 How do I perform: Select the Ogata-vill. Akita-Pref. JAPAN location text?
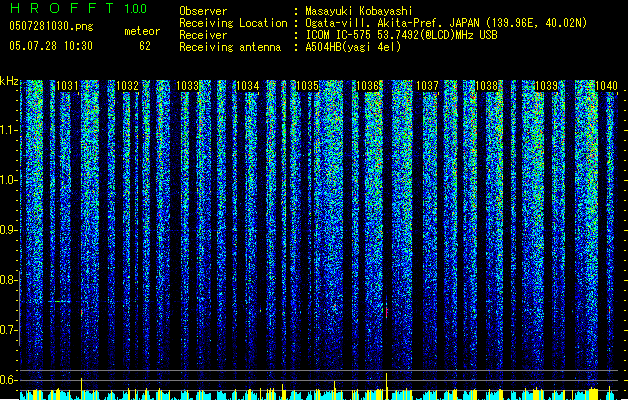[446, 23]
